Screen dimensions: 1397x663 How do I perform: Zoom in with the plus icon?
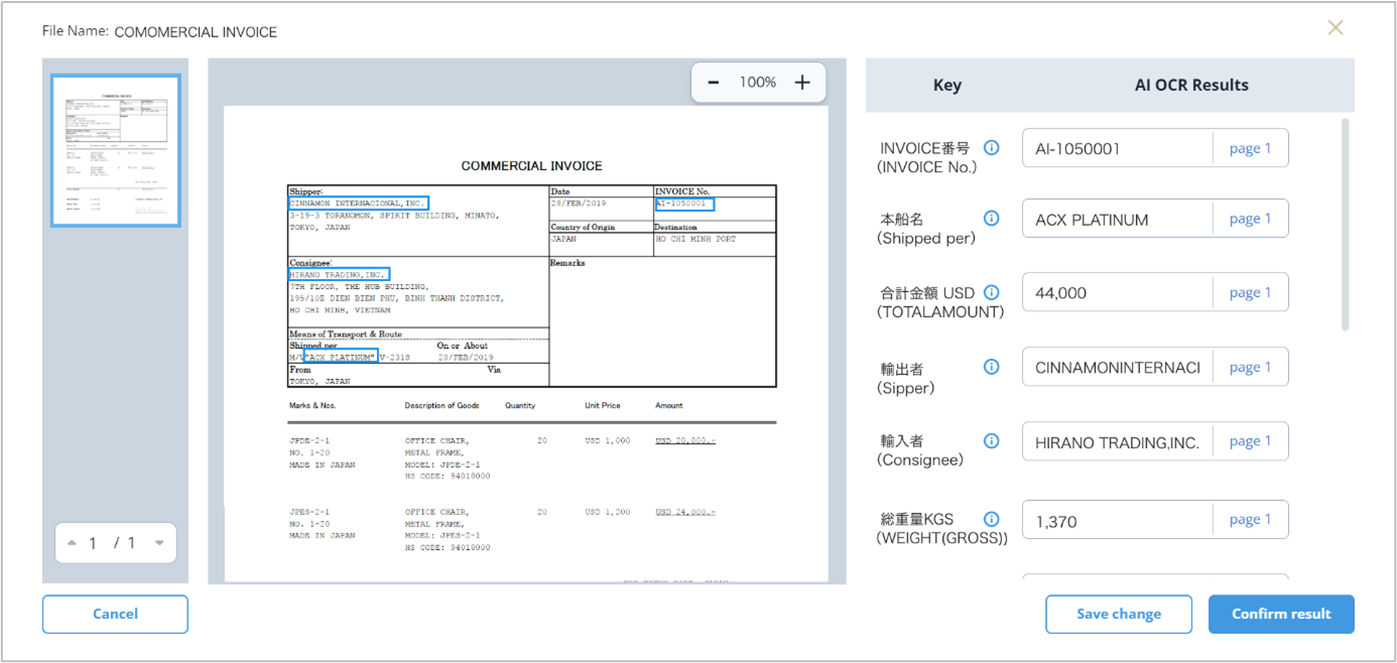point(802,83)
